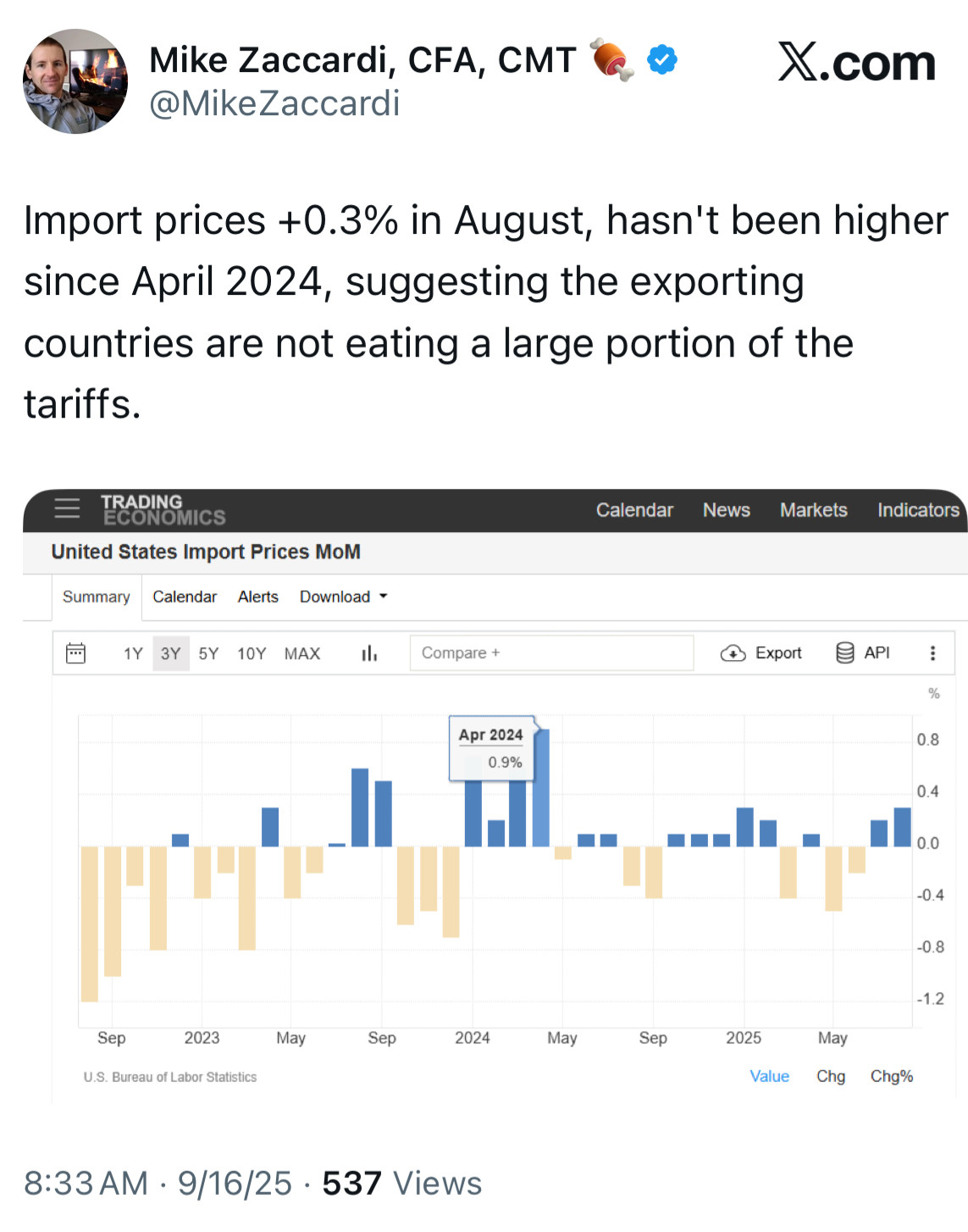Click the API database icon
Image resolution: width=968 pixels, height=1232 pixels.
[x=845, y=653]
